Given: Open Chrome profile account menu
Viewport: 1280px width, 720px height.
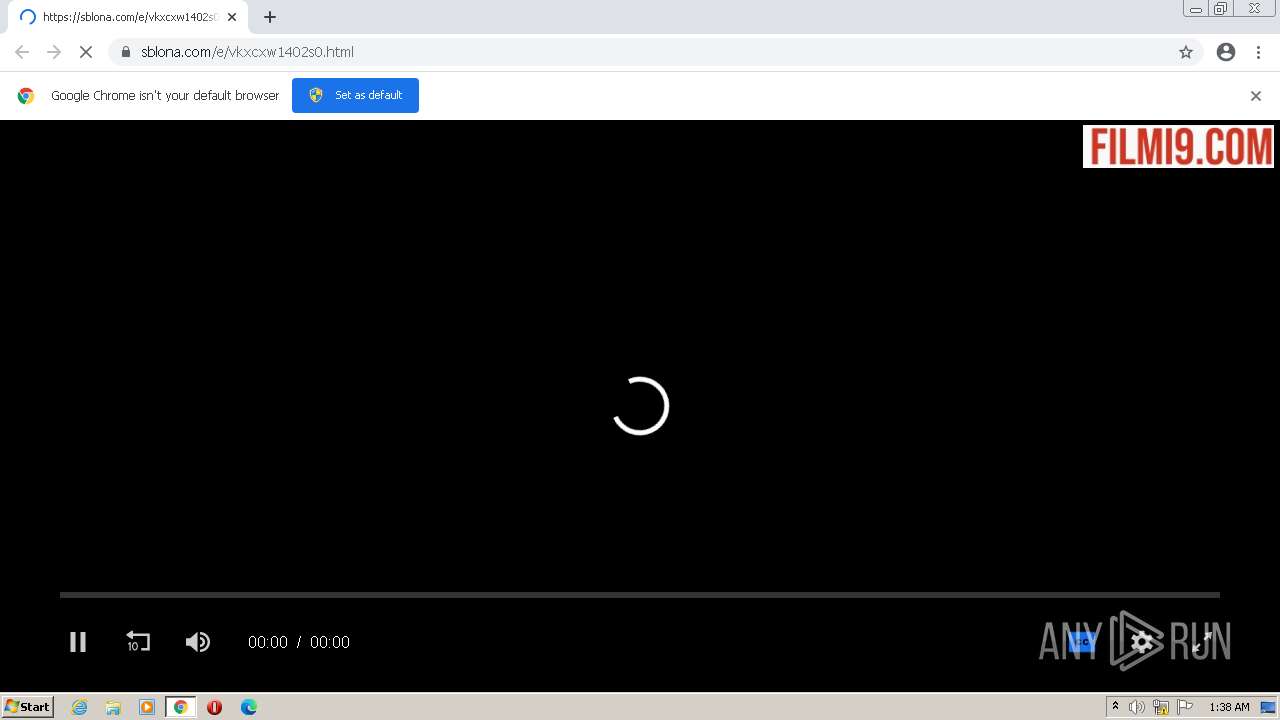Looking at the screenshot, I should click(x=1226, y=52).
